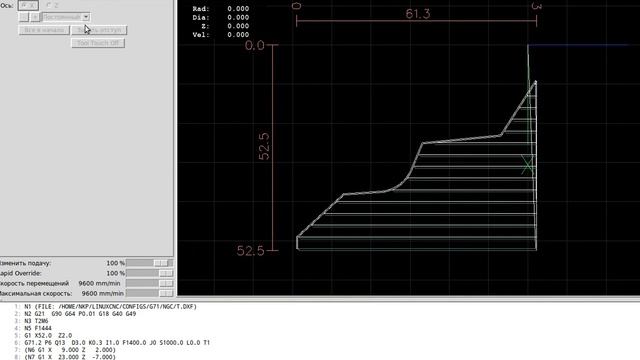Click the jog minus button
Viewport: 640px width, 360px height.
24,17
